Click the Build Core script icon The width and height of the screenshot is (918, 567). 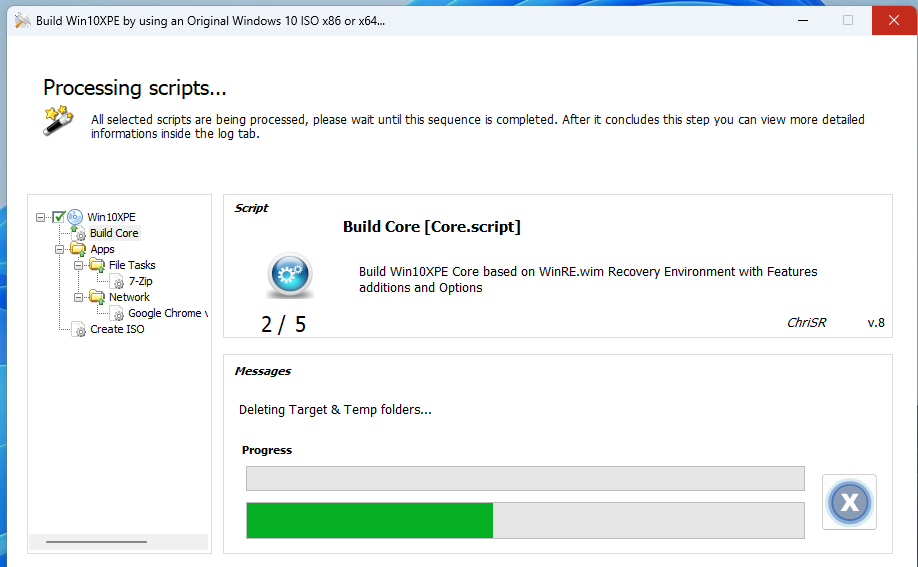(78, 233)
